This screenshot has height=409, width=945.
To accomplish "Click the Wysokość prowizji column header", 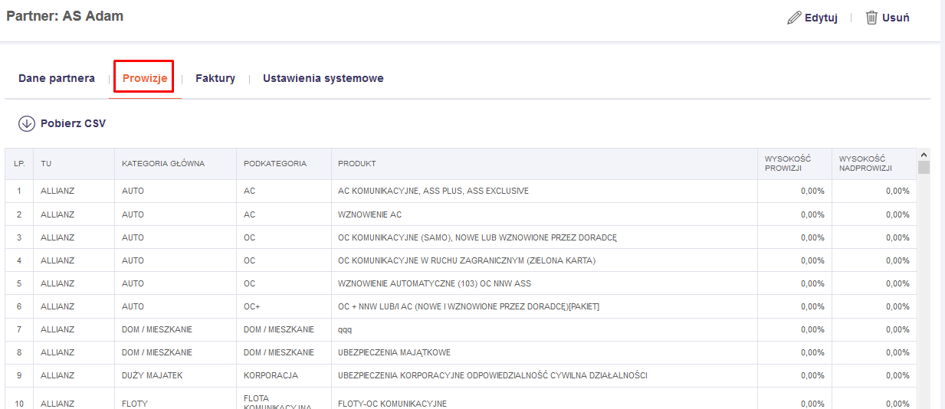I will [x=788, y=164].
